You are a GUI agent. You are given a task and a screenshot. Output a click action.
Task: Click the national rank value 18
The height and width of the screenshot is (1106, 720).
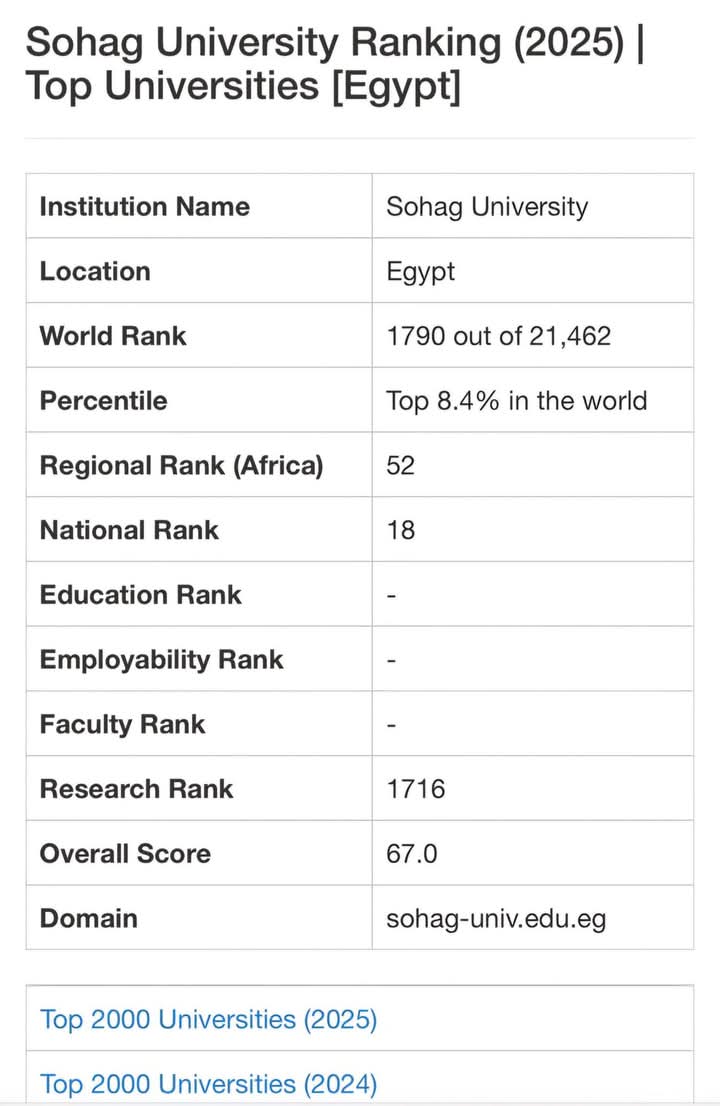coord(400,530)
